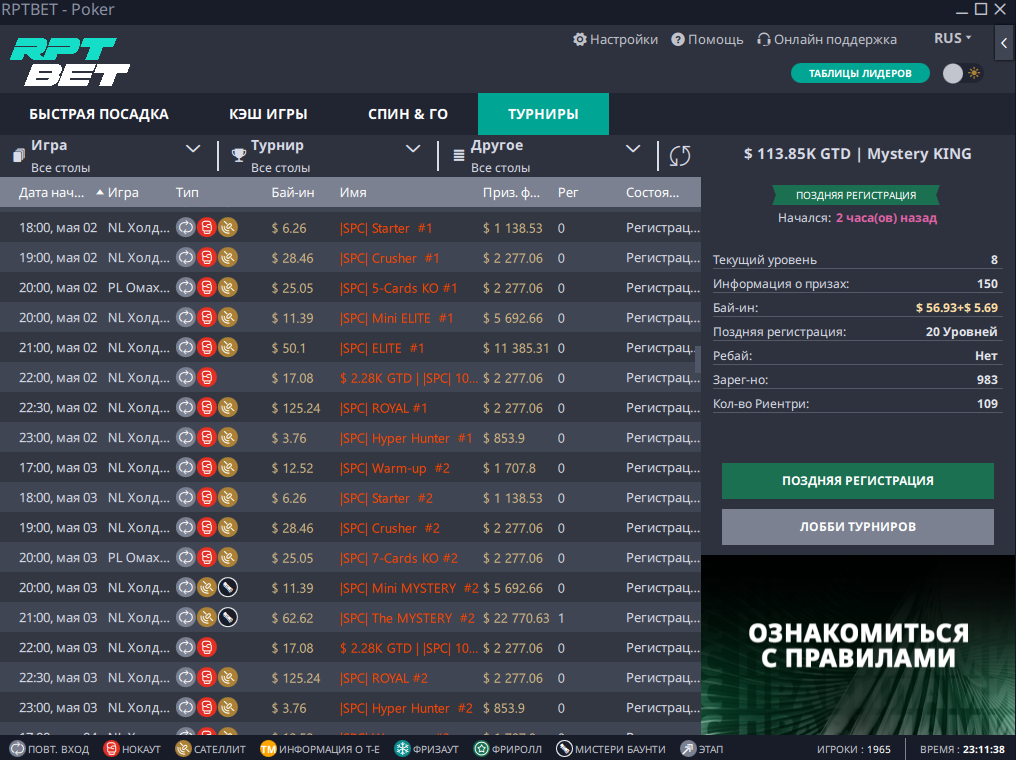Image resolution: width=1016 pixels, height=760 pixels.
Task: Go to the Спин & Го tab
Action: coord(408,114)
